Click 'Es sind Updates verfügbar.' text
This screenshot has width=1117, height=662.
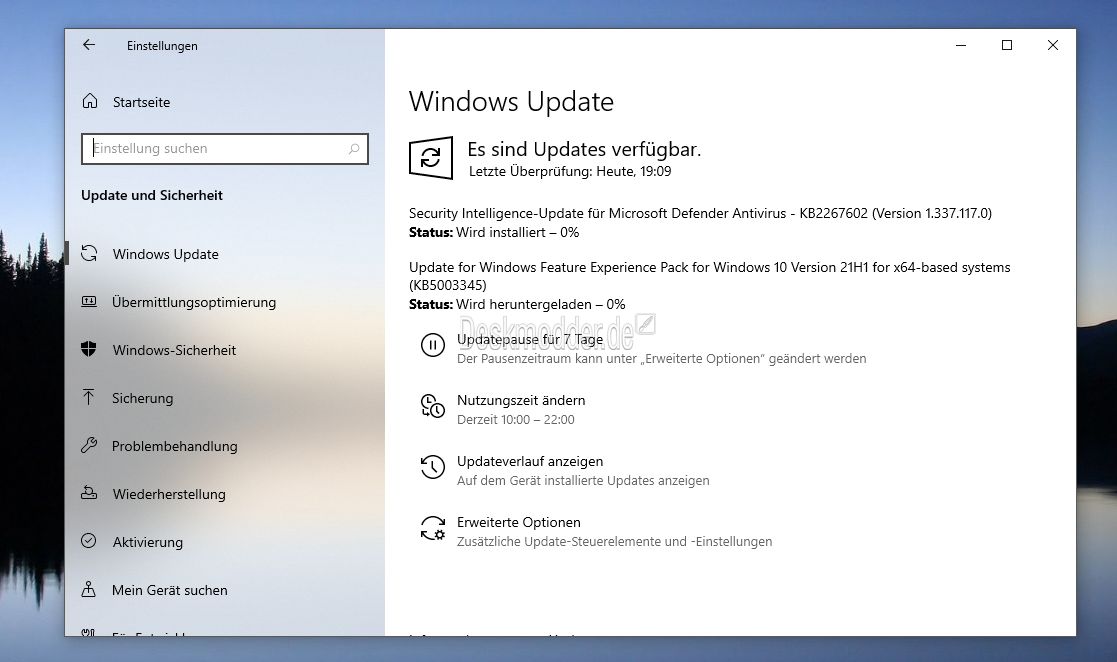coord(584,149)
